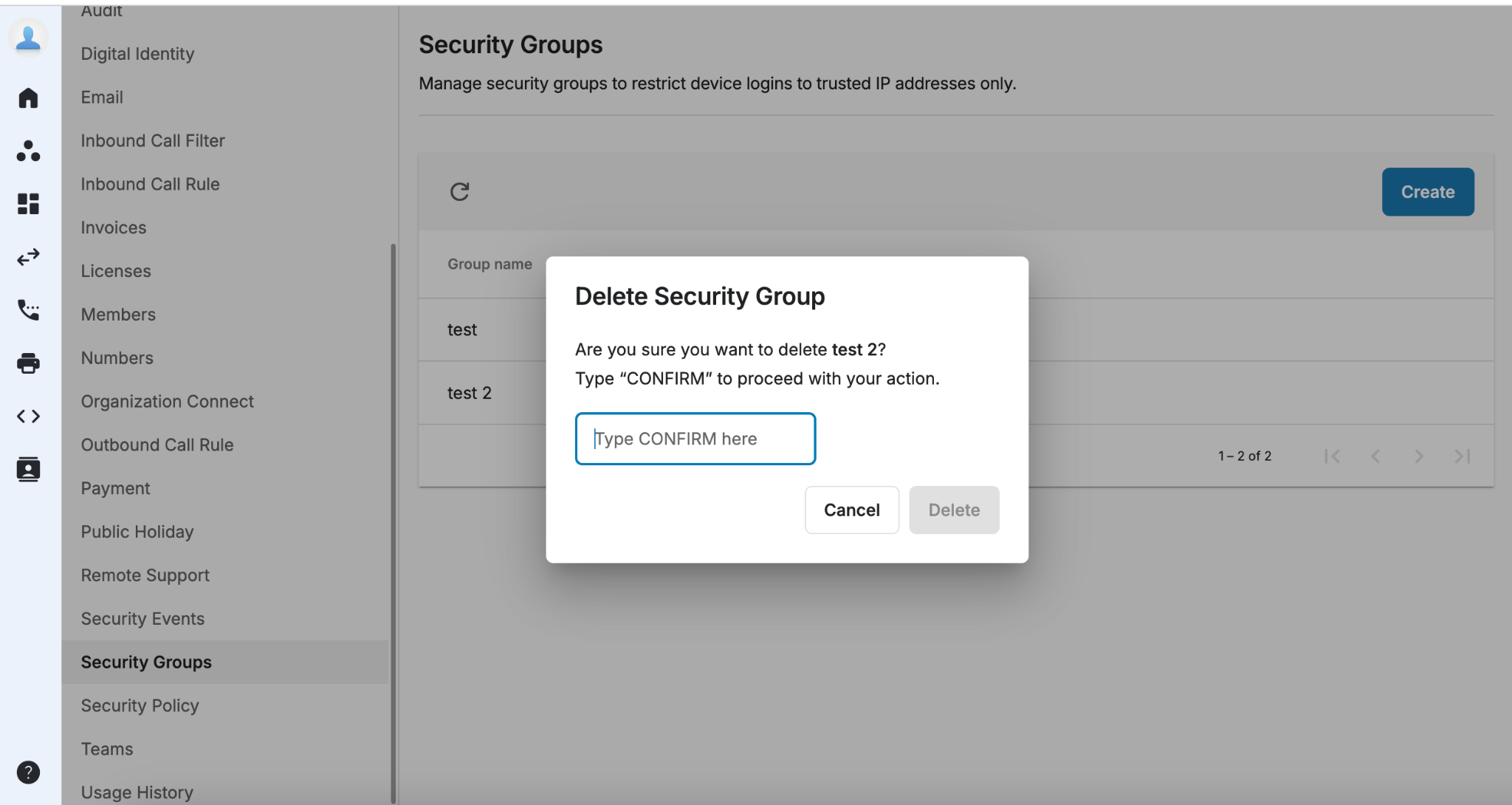This screenshot has width=1512, height=805.
Task: Refresh the security groups list
Action: click(x=459, y=192)
